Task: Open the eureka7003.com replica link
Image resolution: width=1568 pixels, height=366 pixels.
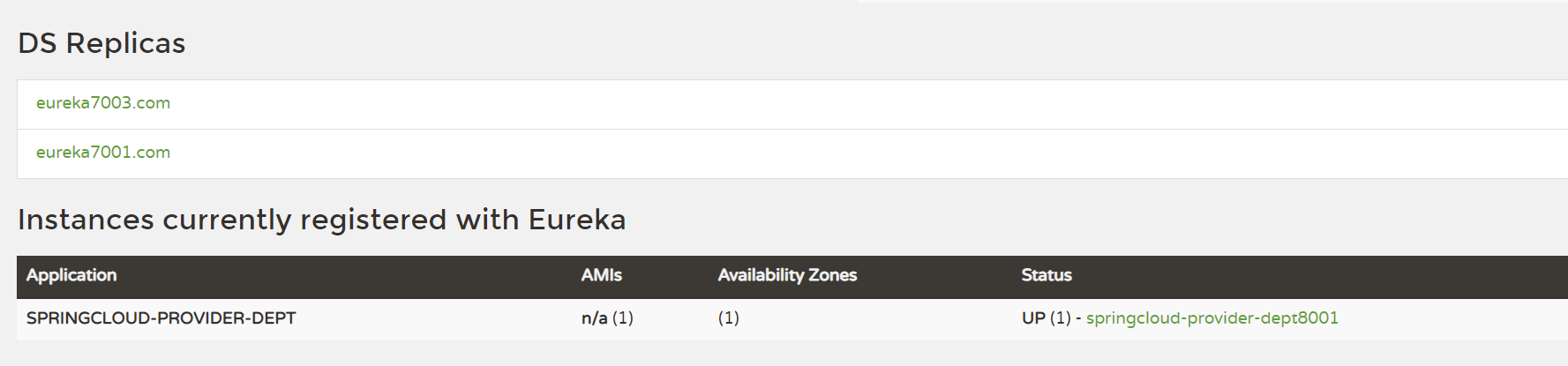Action: pyautogui.click(x=102, y=103)
